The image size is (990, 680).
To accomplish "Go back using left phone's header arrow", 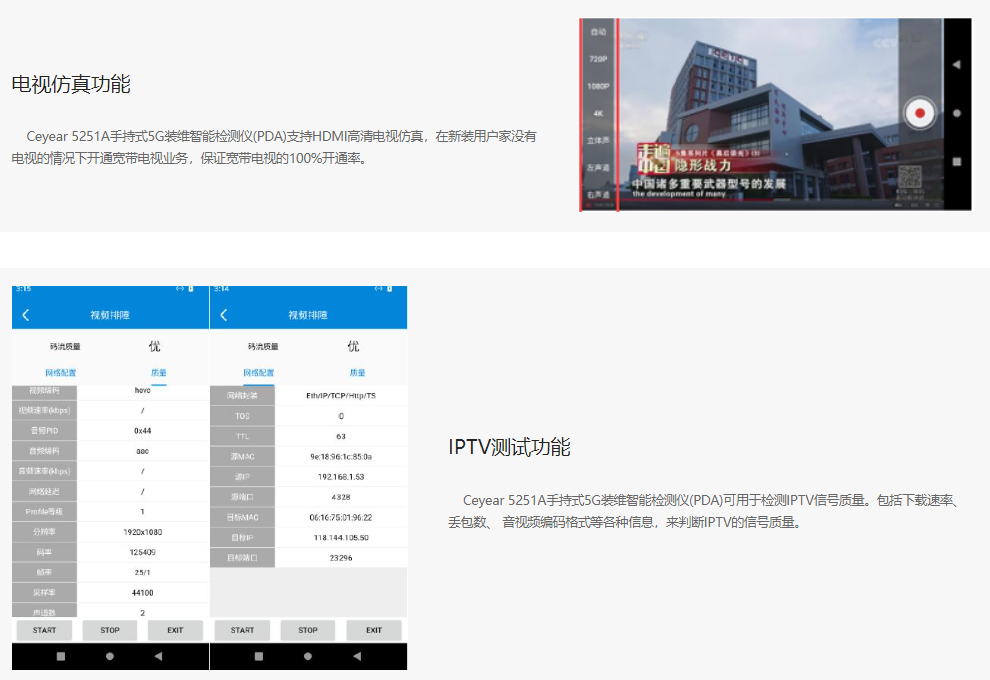I will 25,315.
